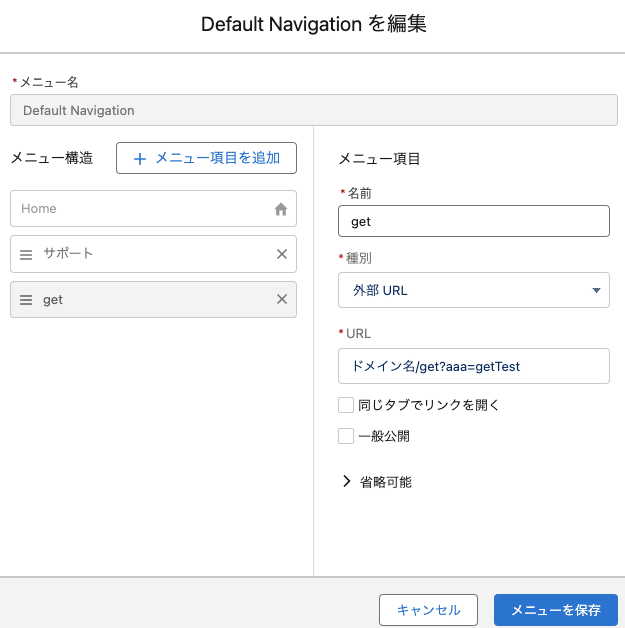Click メニューを保存 to save menu
The height and width of the screenshot is (628, 625).
[555, 610]
